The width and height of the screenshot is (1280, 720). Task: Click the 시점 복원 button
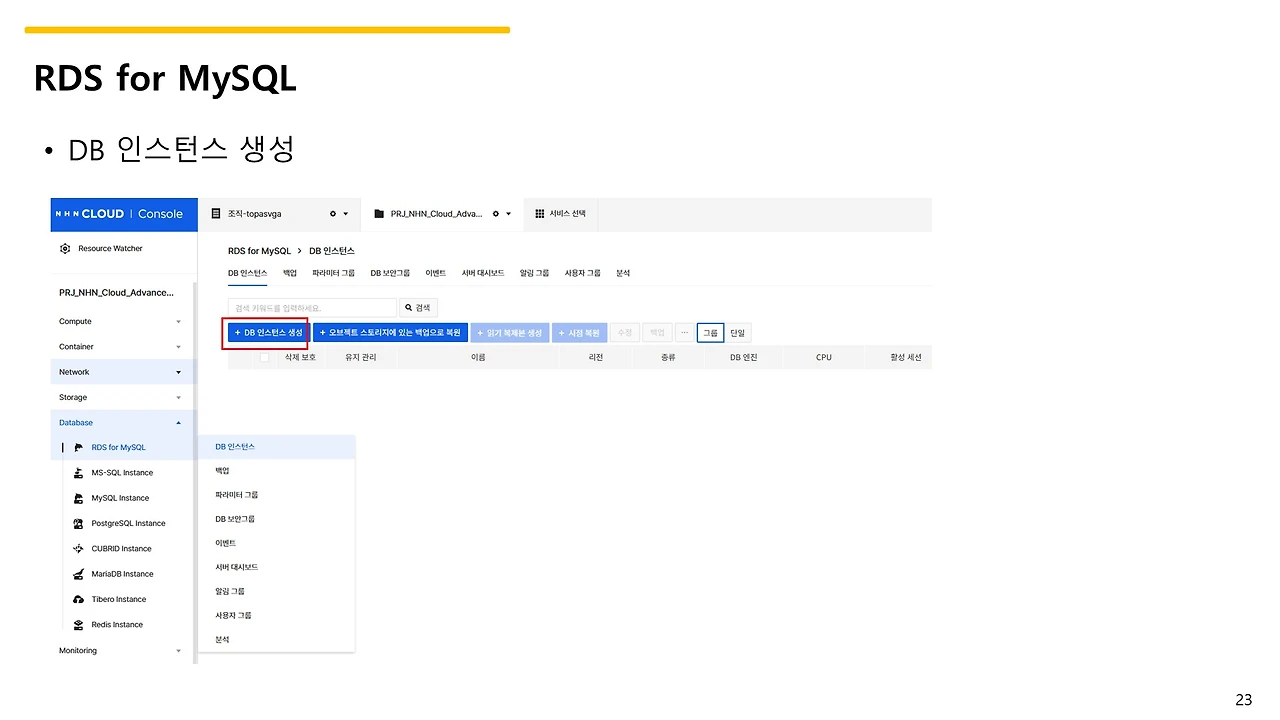[x=579, y=333]
